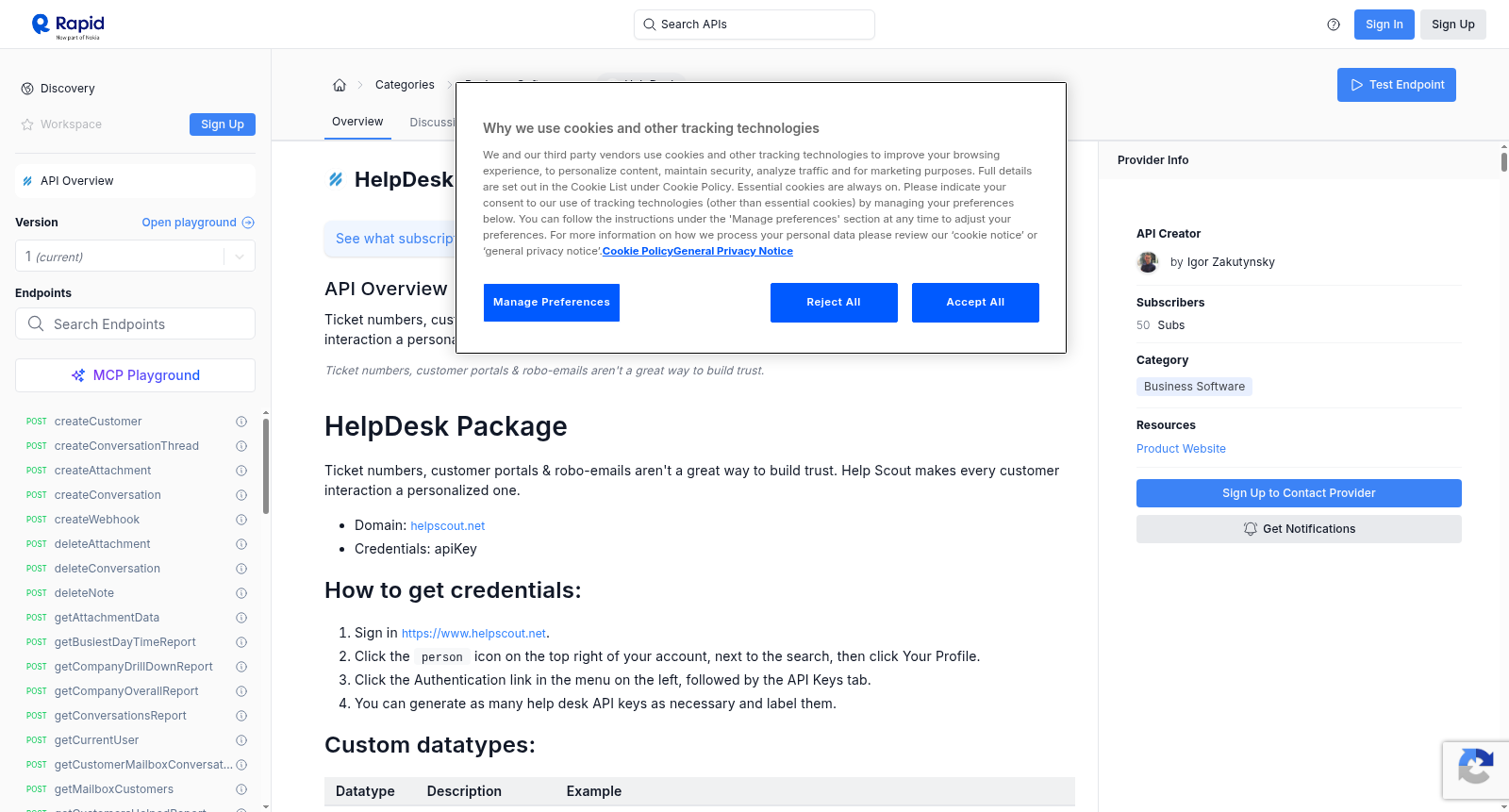Click the Rapid logo

click(68, 25)
